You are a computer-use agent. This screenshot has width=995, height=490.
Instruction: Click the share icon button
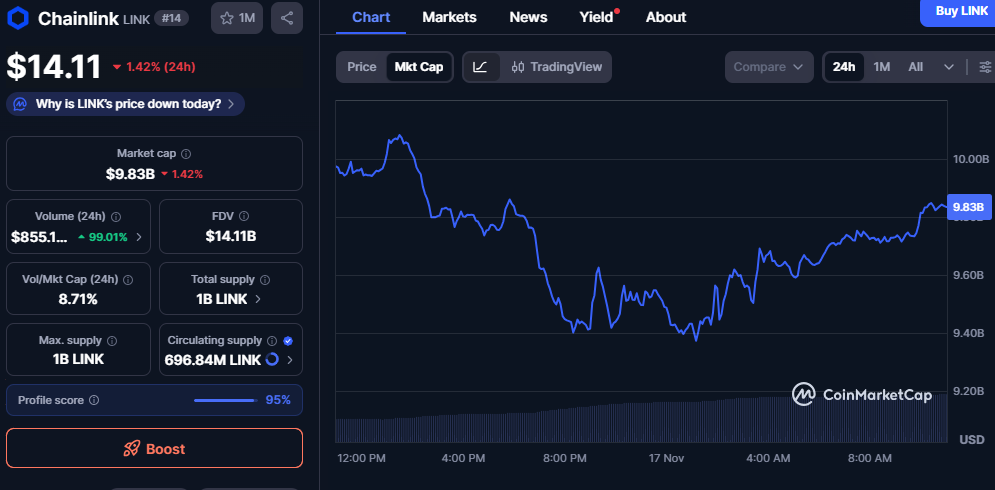pyautogui.click(x=287, y=18)
